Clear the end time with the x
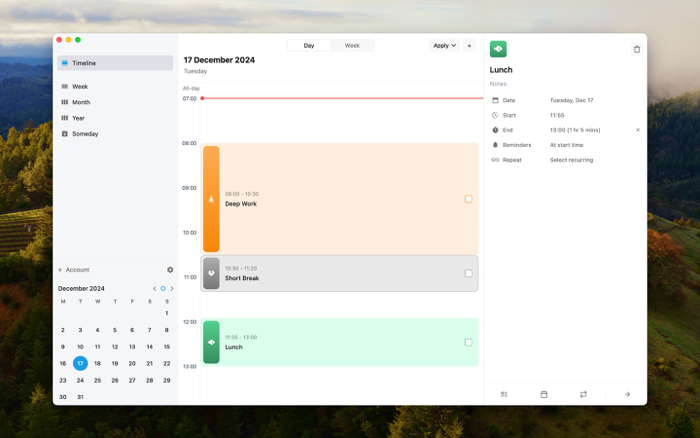 pos(638,130)
